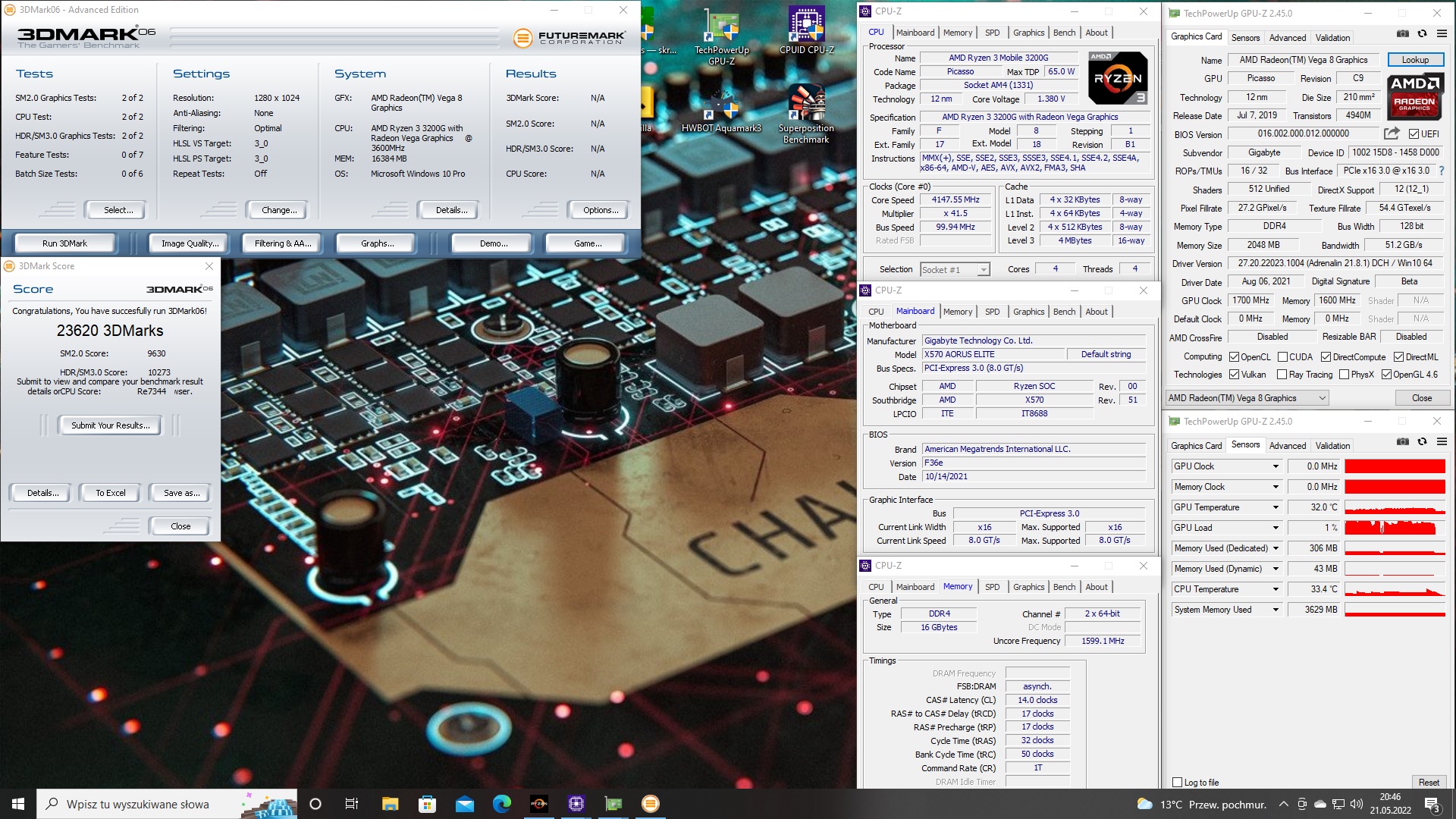Enable Log to file checkbox

(x=1177, y=783)
